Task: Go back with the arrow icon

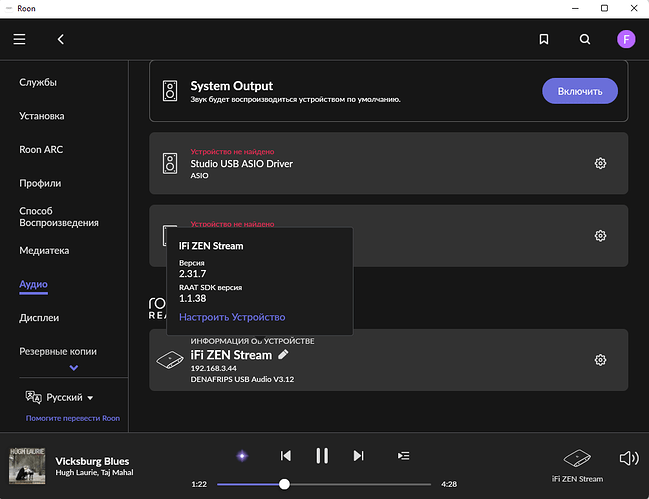Action: coord(60,39)
